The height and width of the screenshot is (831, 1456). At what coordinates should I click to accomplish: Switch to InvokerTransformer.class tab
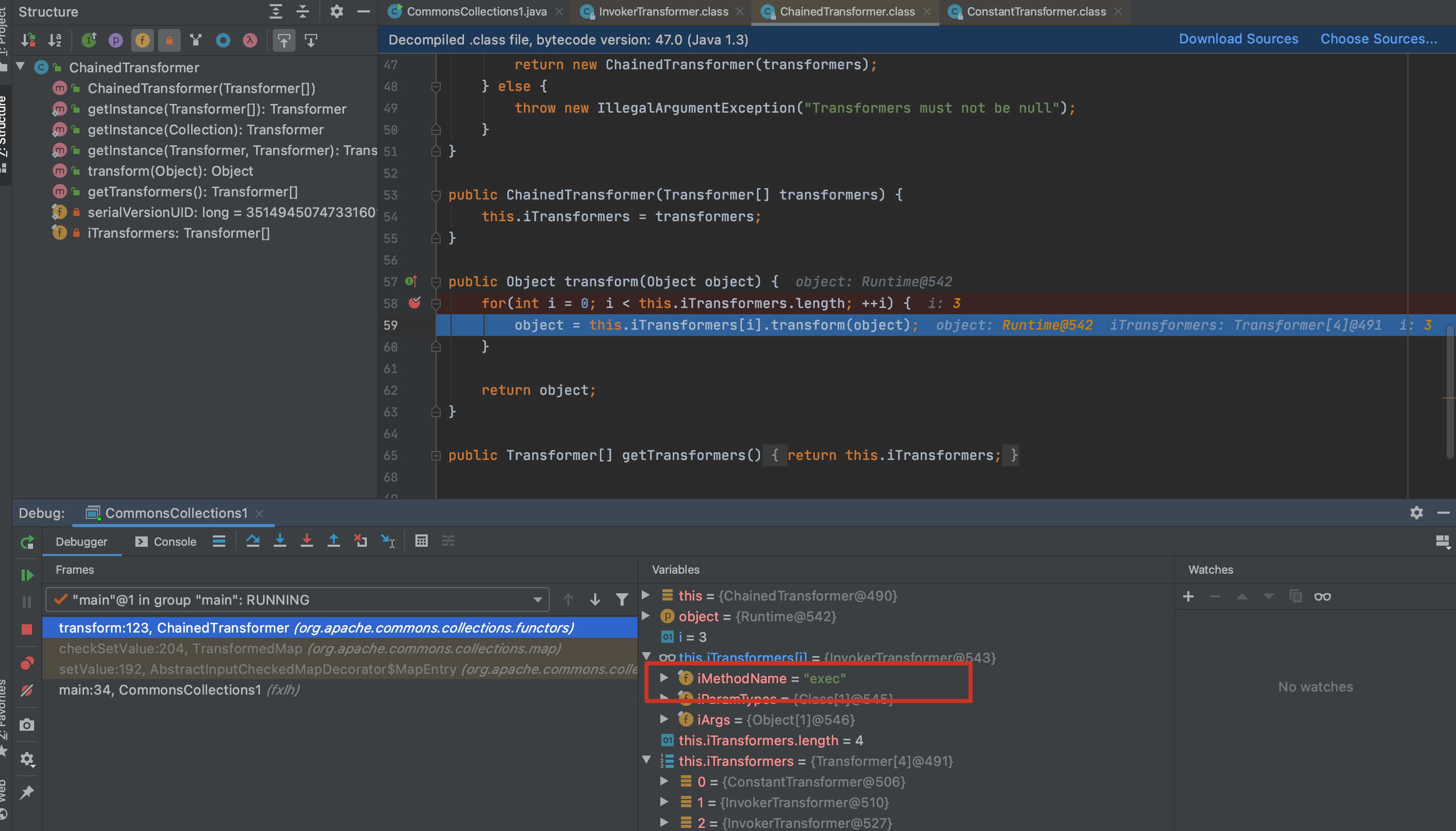point(663,11)
